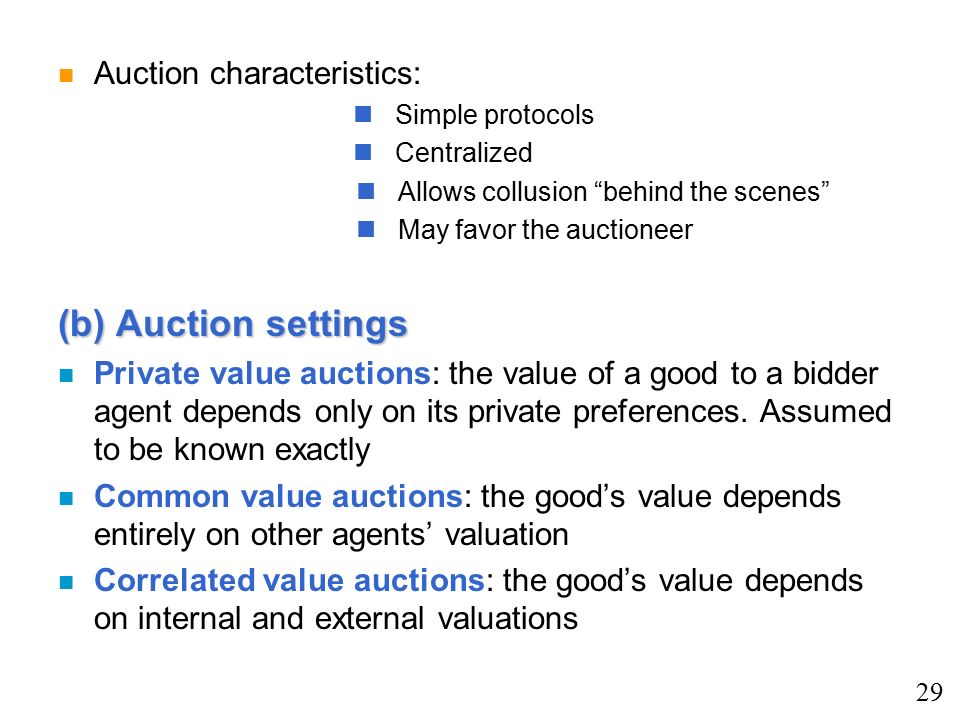960x720 pixels.
Task: Click the blue bullet next to Centralized
Action: pos(363,152)
